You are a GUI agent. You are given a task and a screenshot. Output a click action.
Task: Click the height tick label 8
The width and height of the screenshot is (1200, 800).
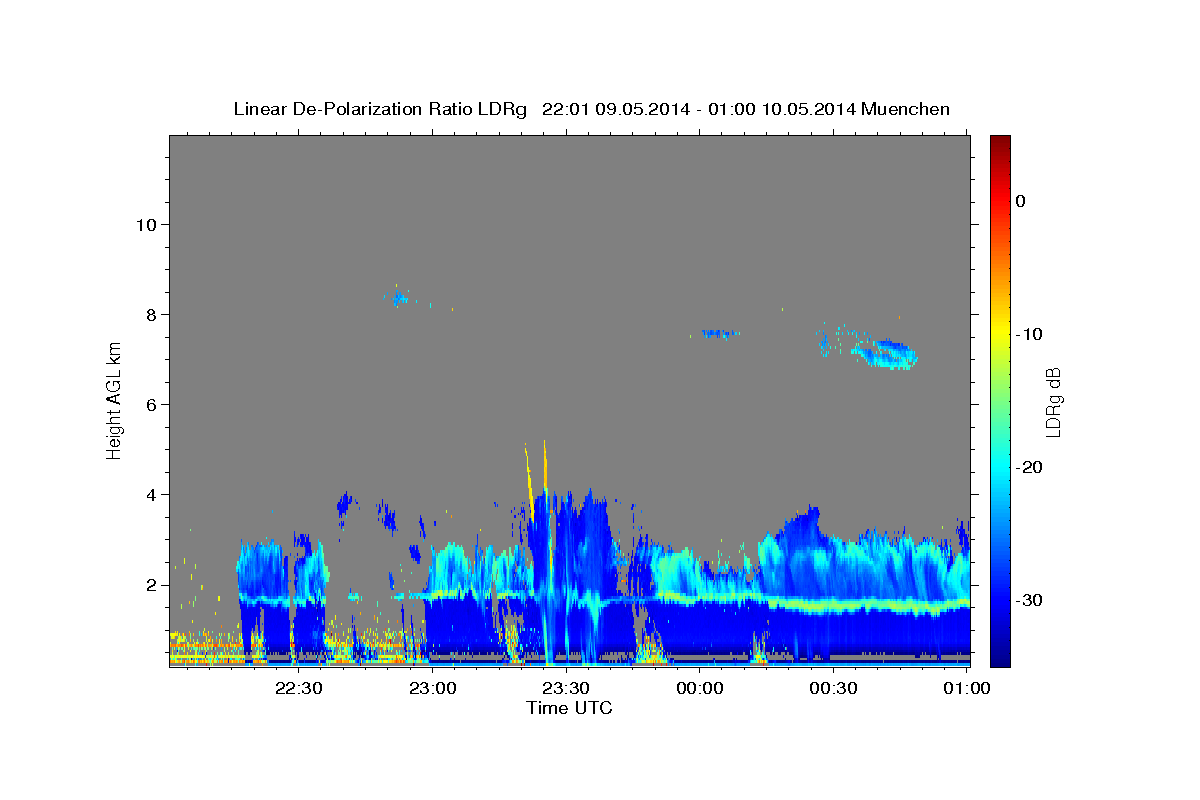click(150, 314)
